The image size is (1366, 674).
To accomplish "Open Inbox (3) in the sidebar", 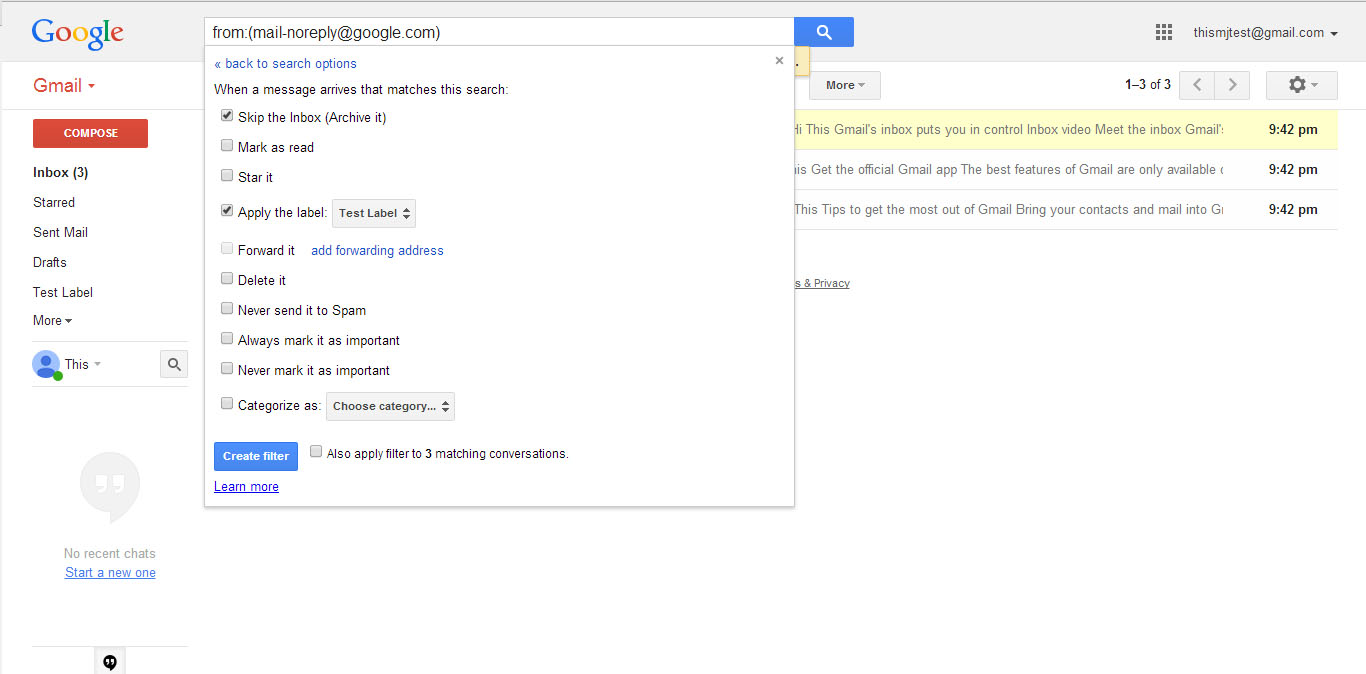I will pyautogui.click(x=61, y=172).
